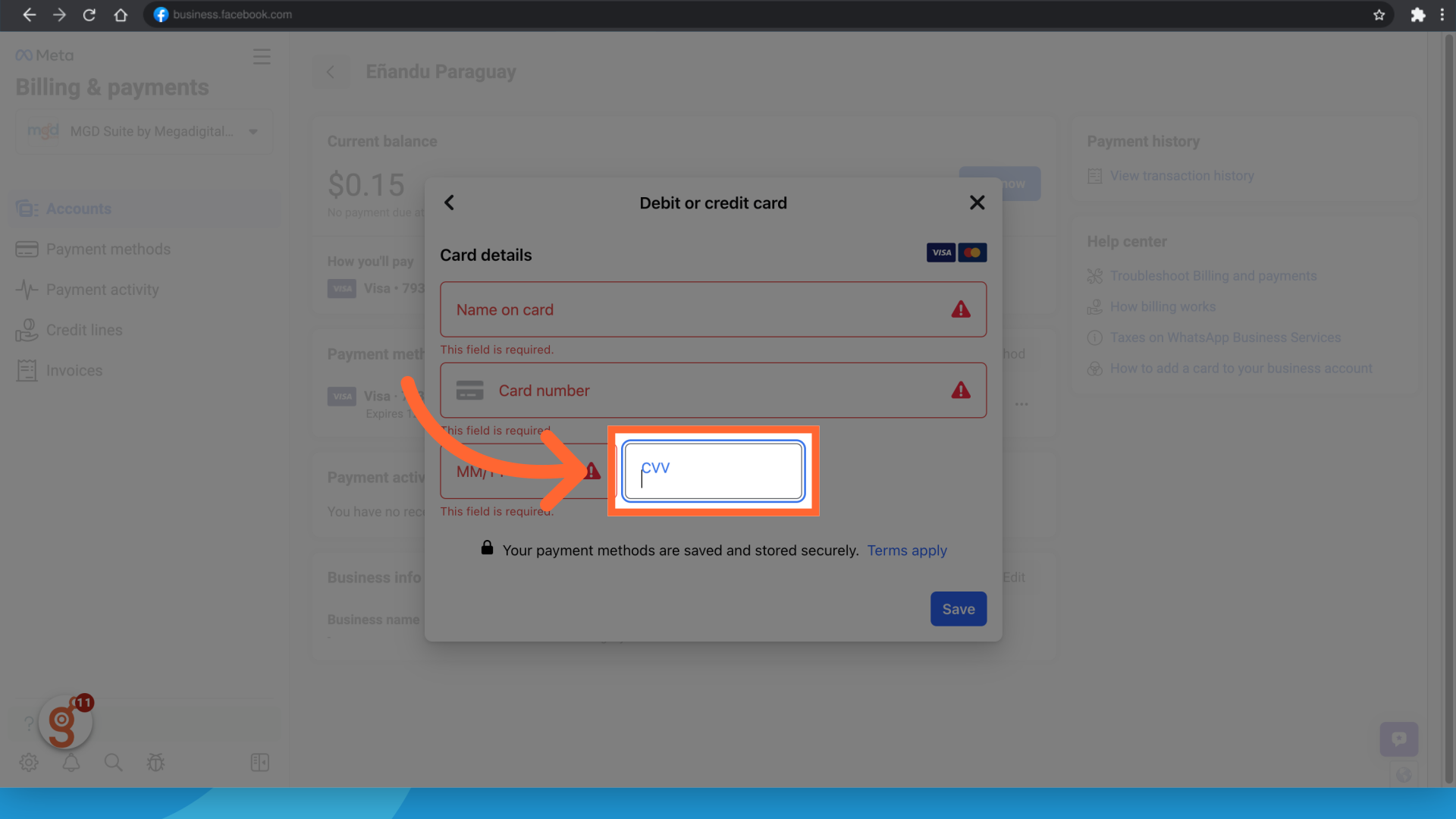
Task: Click the search magnifier icon in sidebar
Action: coord(113,762)
